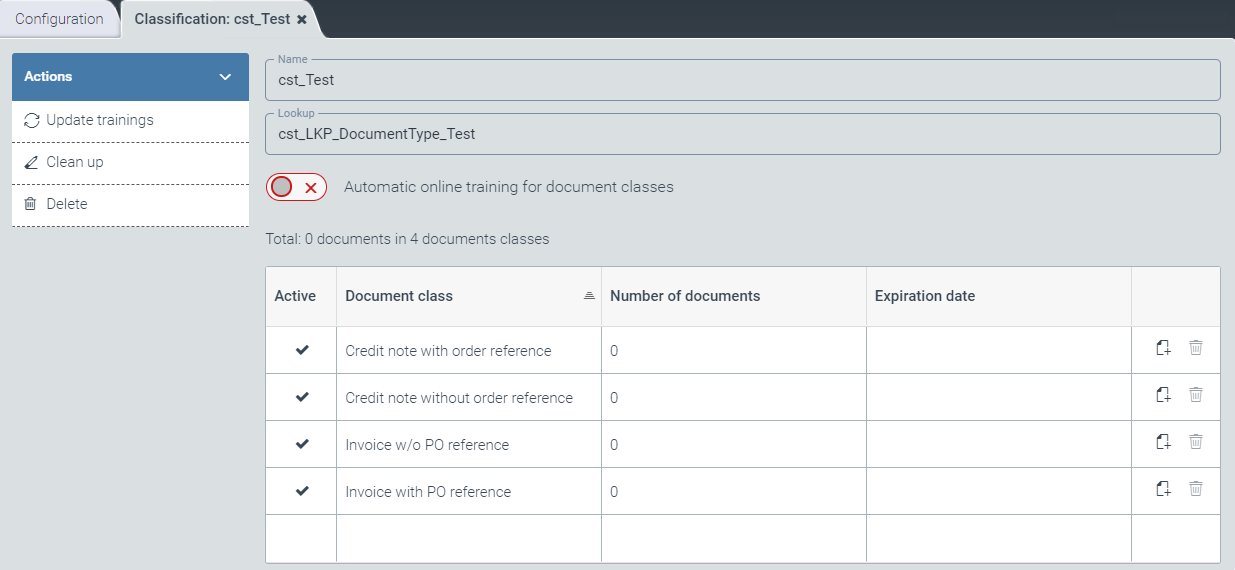Click trash icon in Invoice with PO reference row
Viewport: 1235px width, 570px height.
pos(1195,489)
